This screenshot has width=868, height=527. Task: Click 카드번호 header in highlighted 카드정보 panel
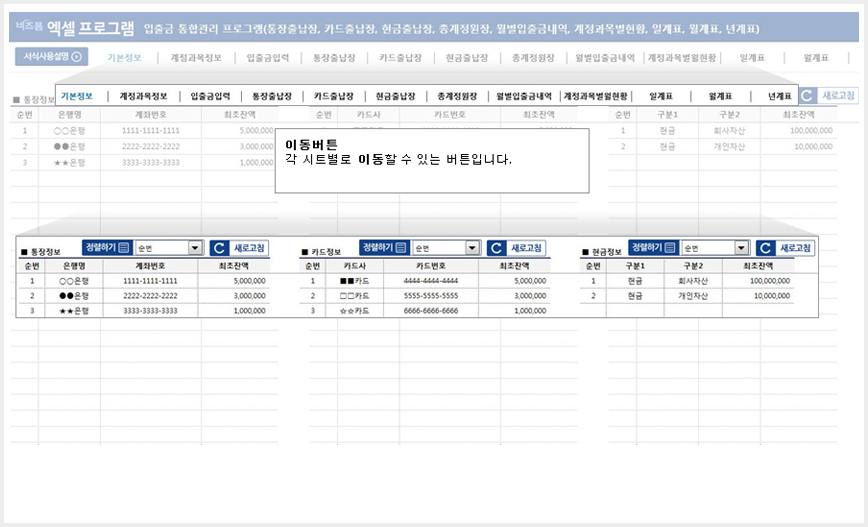[x=431, y=266]
